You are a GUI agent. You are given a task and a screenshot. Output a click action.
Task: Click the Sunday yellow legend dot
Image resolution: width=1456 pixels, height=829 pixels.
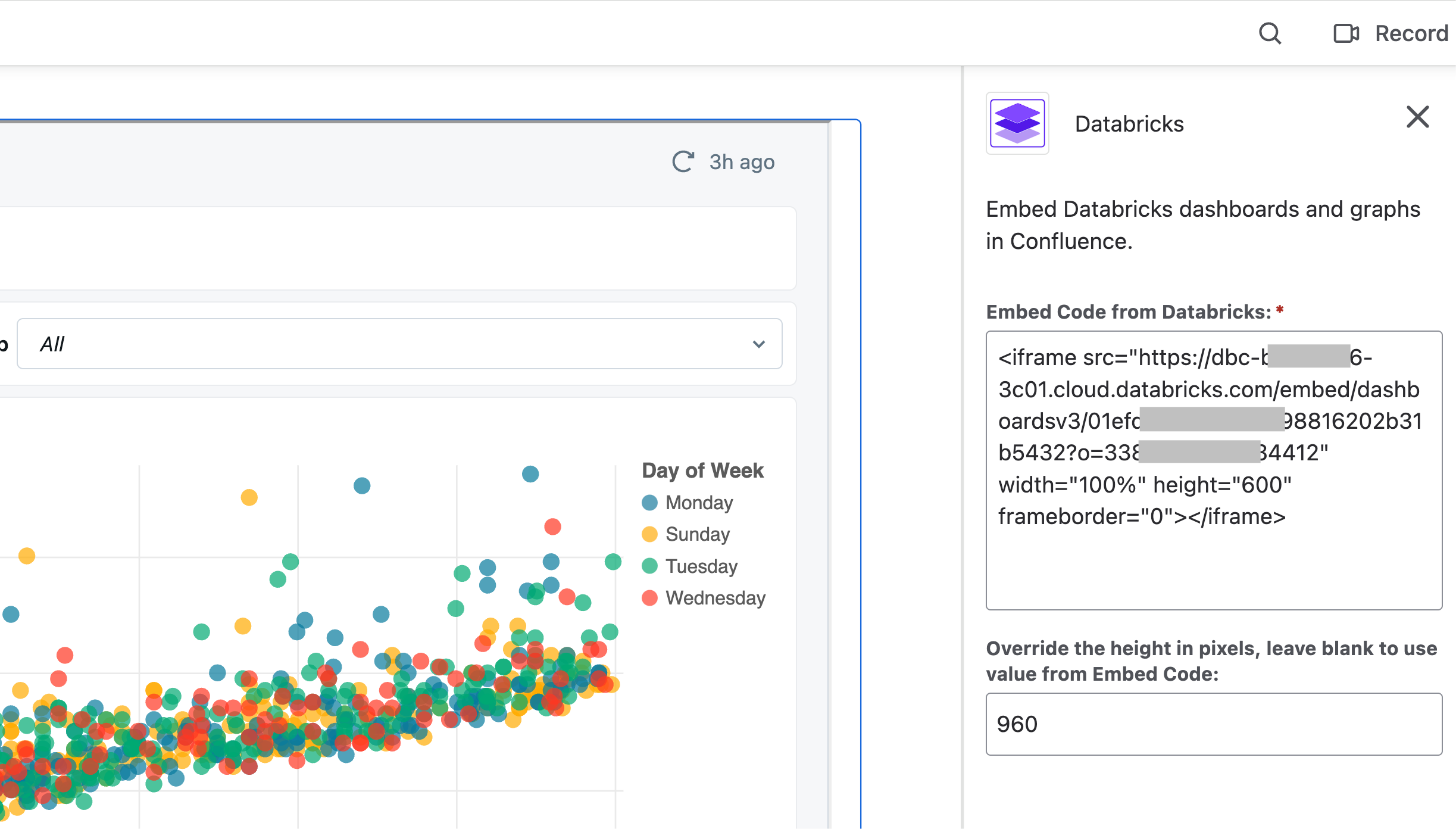tap(649, 534)
